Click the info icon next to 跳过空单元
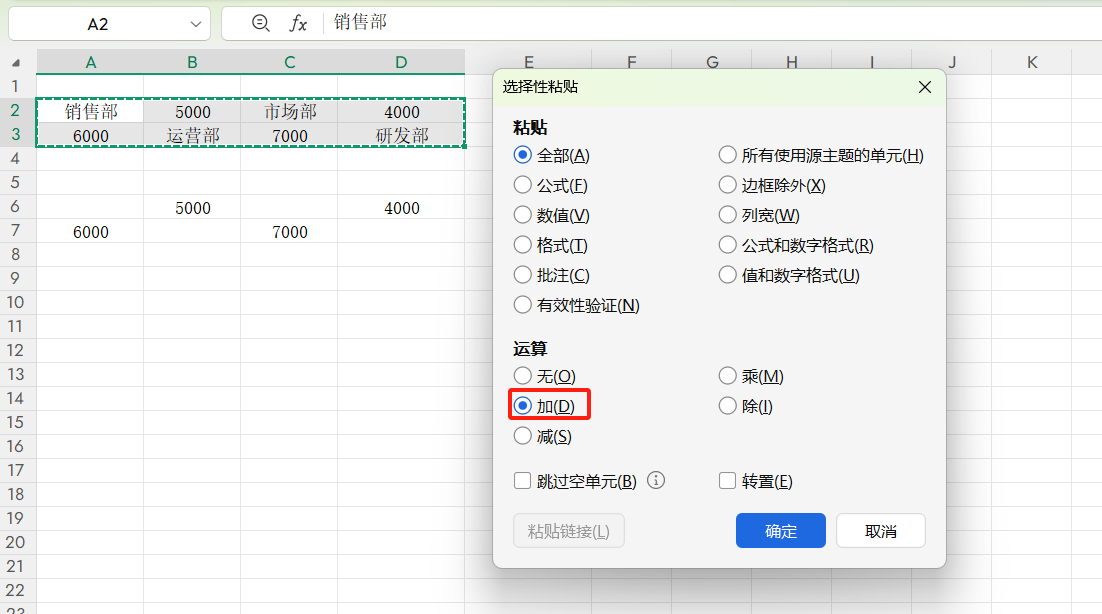Image resolution: width=1102 pixels, height=614 pixels. 658,480
